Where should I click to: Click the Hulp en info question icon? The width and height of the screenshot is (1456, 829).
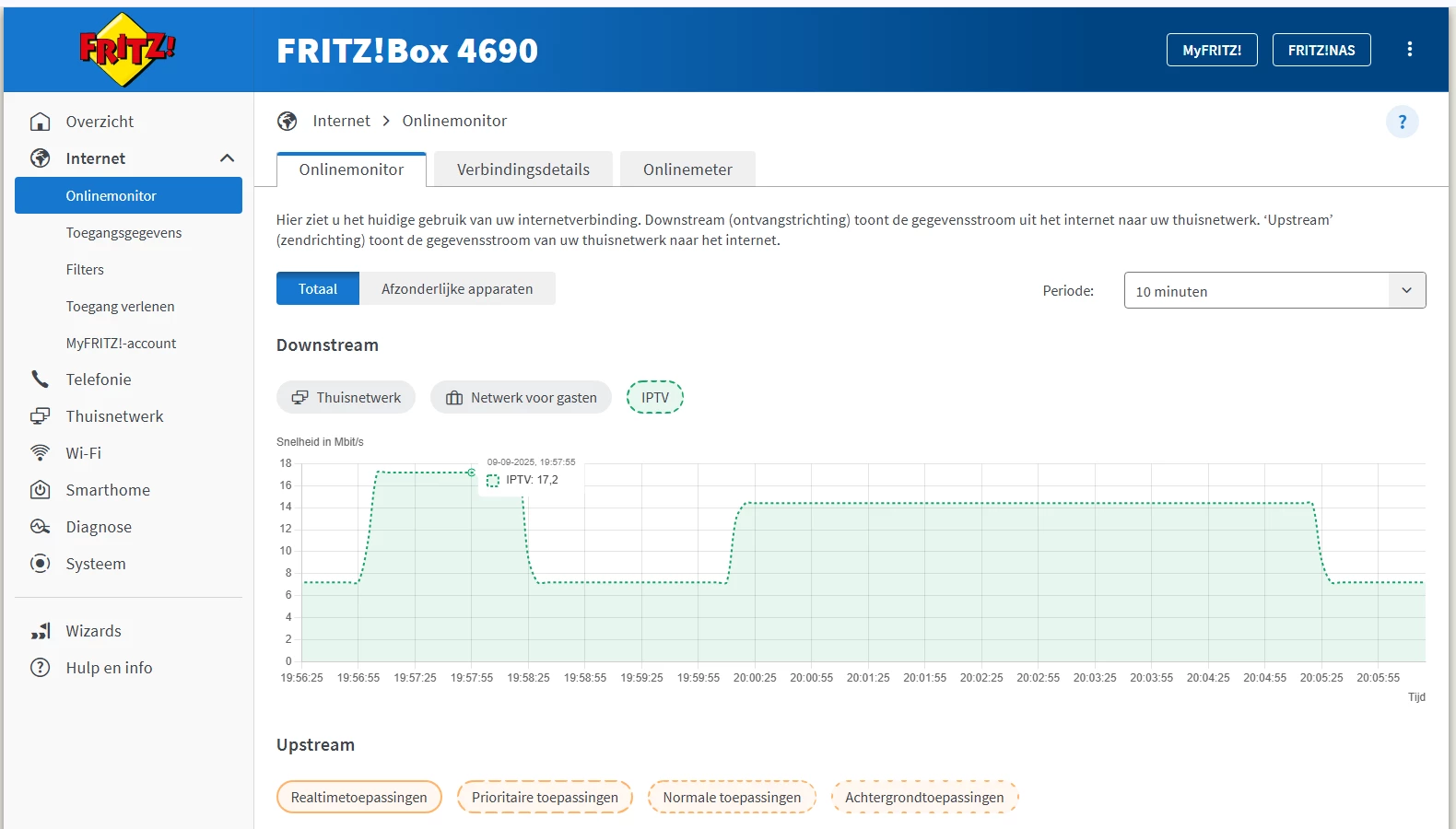[41, 668]
